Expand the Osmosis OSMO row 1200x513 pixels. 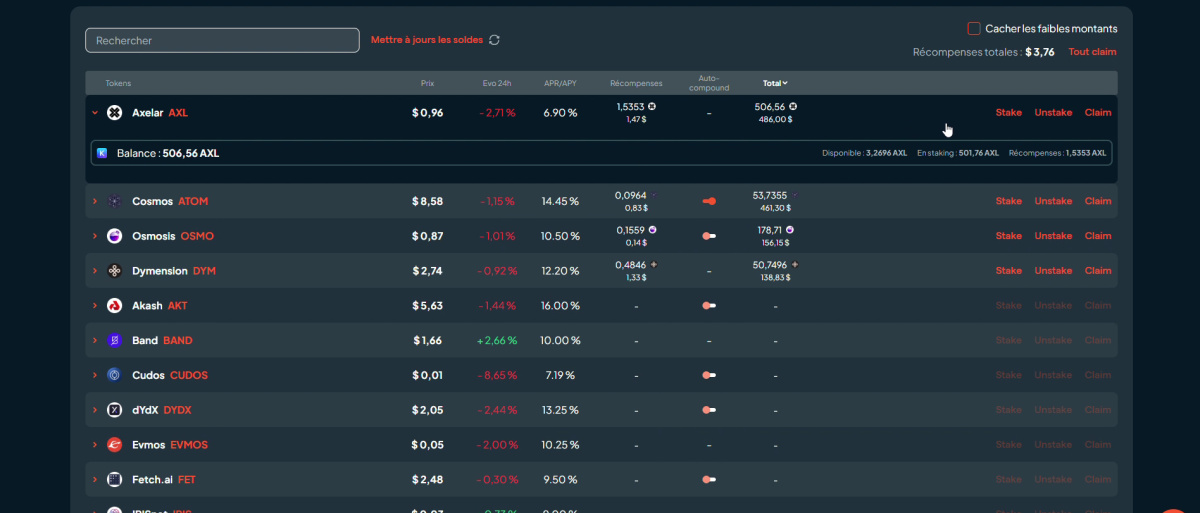coord(95,236)
